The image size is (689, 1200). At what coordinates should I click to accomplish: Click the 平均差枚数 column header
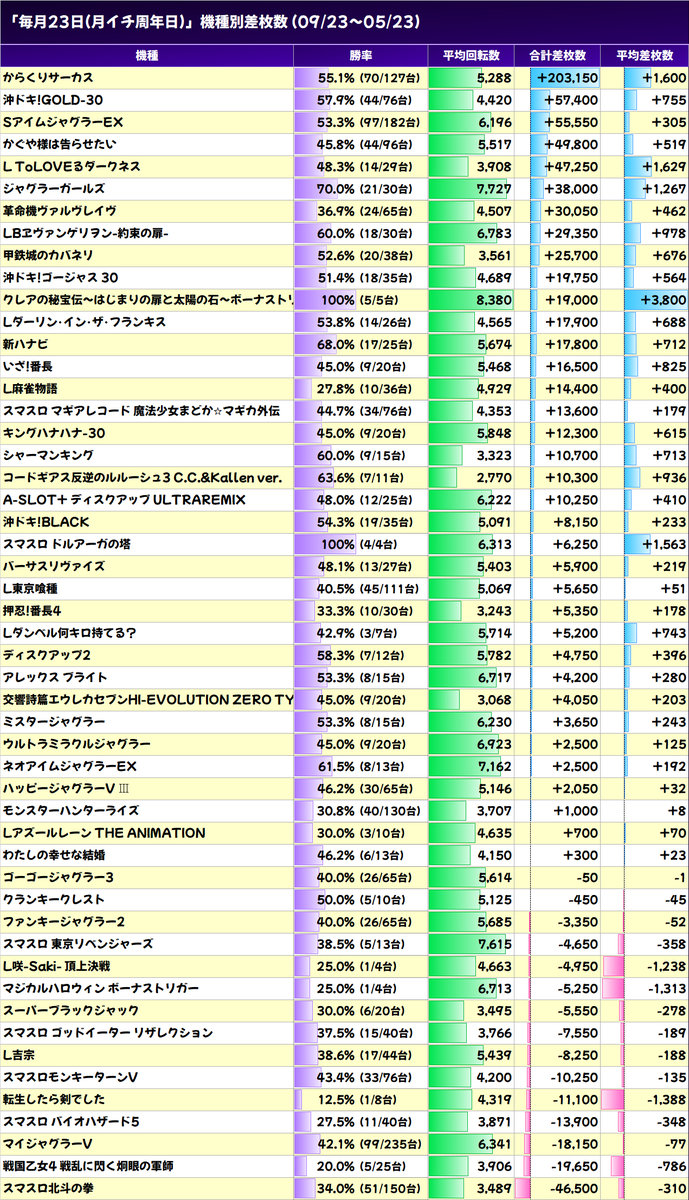646,56
